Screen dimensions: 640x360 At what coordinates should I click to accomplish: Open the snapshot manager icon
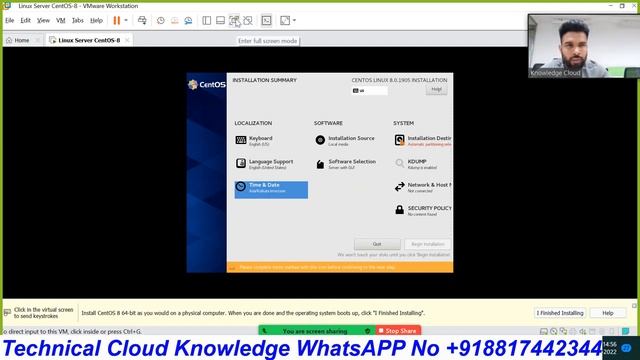(188, 20)
